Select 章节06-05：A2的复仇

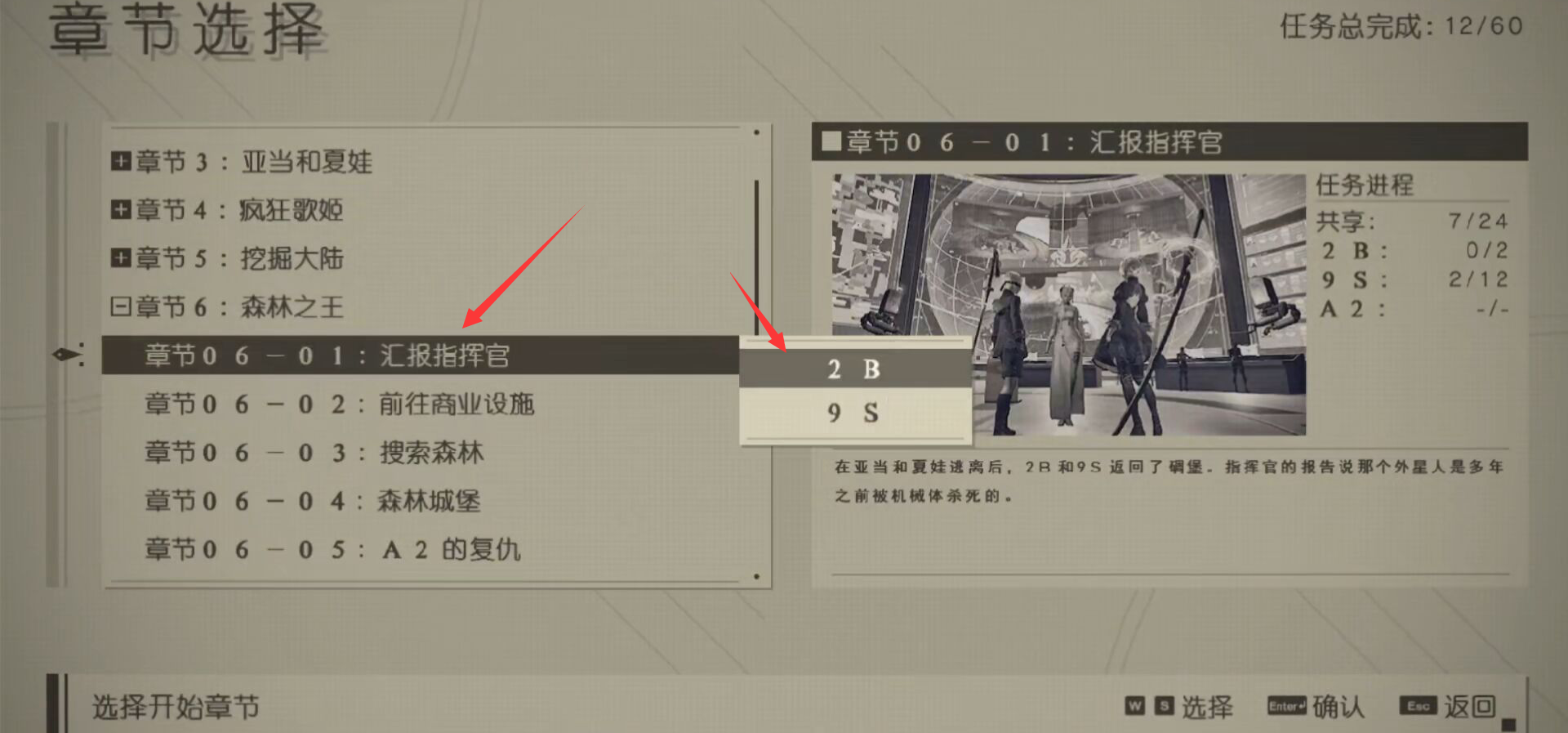[x=421, y=549]
